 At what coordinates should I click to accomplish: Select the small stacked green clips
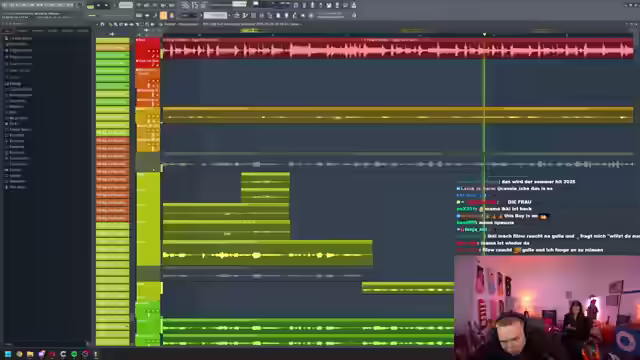point(265,187)
